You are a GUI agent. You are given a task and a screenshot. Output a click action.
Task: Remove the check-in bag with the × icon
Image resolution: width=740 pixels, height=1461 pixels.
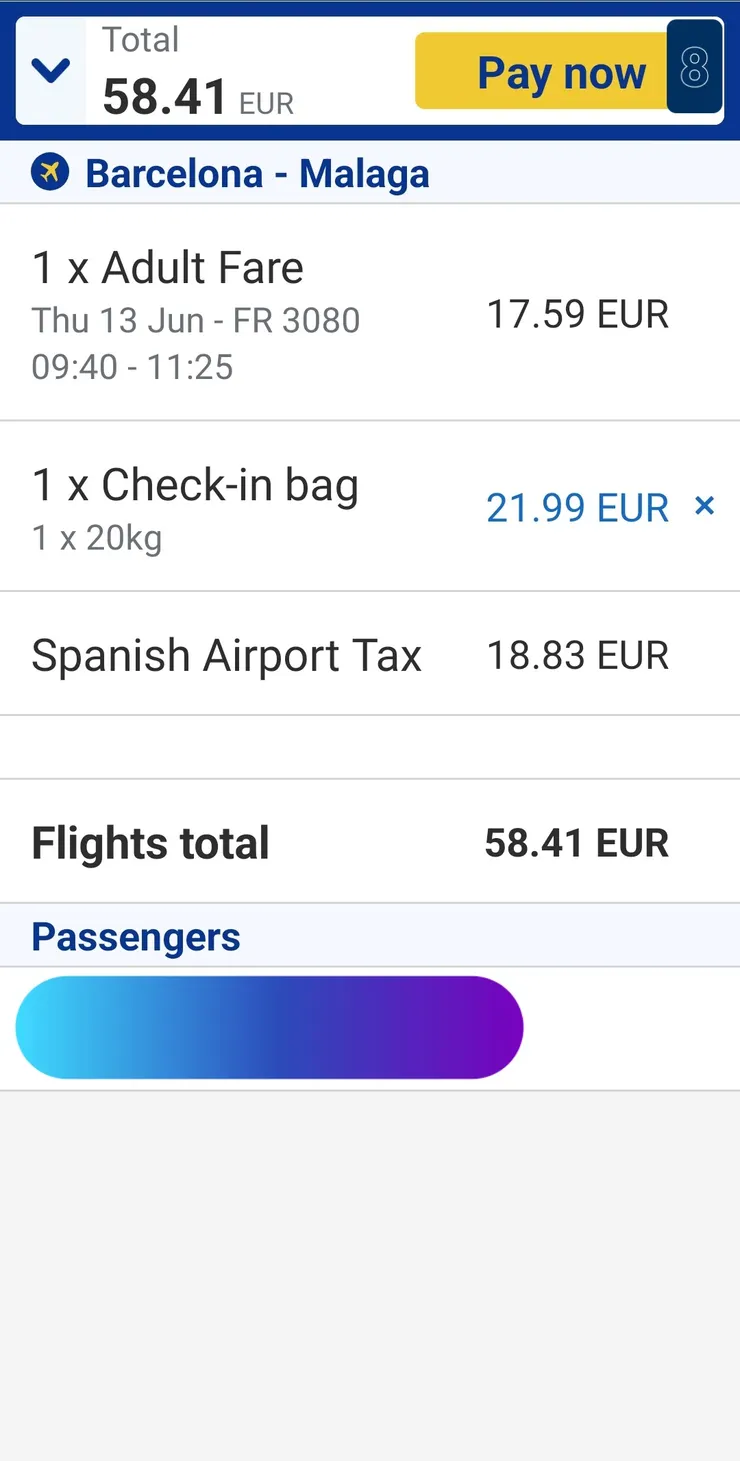click(705, 506)
